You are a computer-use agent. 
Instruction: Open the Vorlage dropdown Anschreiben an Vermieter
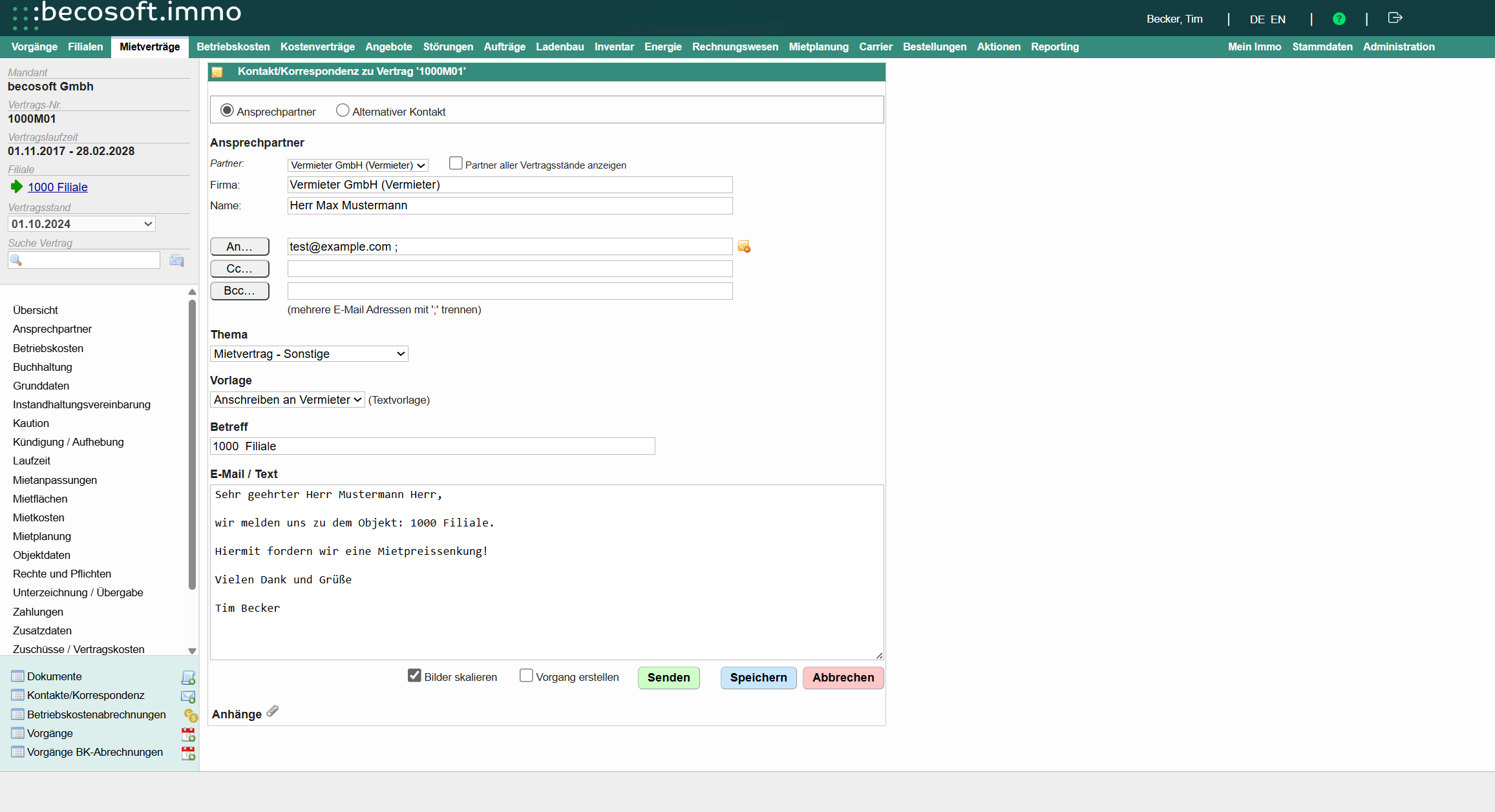point(287,400)
